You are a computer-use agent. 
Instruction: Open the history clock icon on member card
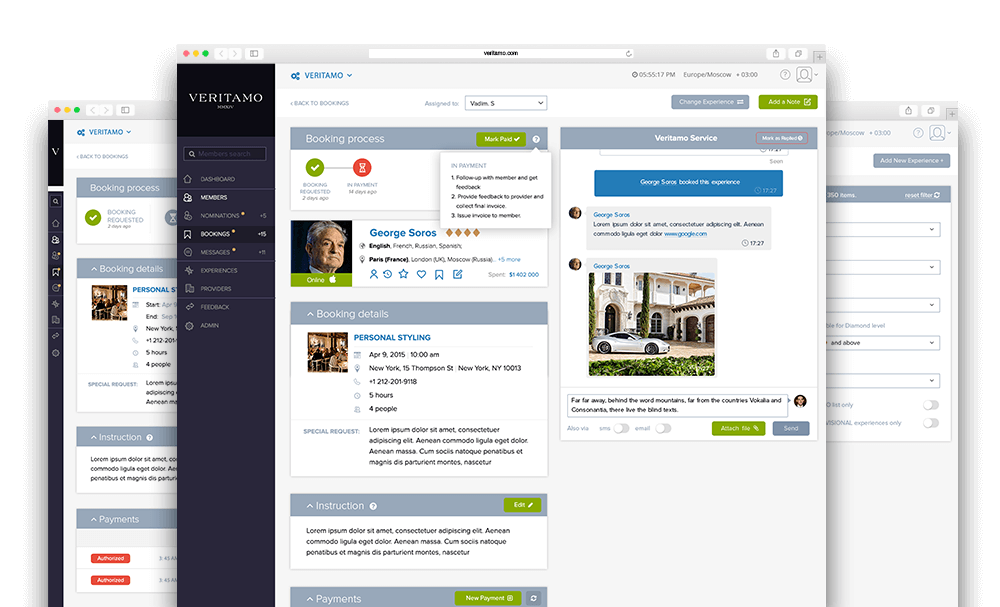pyautogui.click(x=387, y=273)
